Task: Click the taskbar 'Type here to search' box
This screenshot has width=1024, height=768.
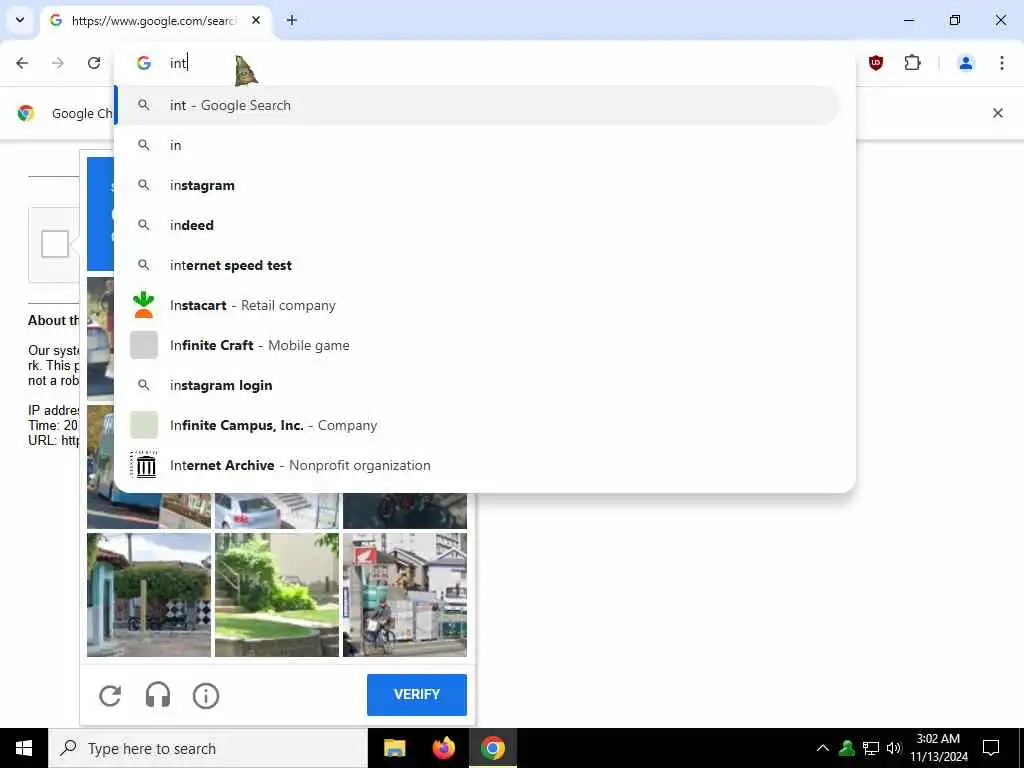Action: 208,748
